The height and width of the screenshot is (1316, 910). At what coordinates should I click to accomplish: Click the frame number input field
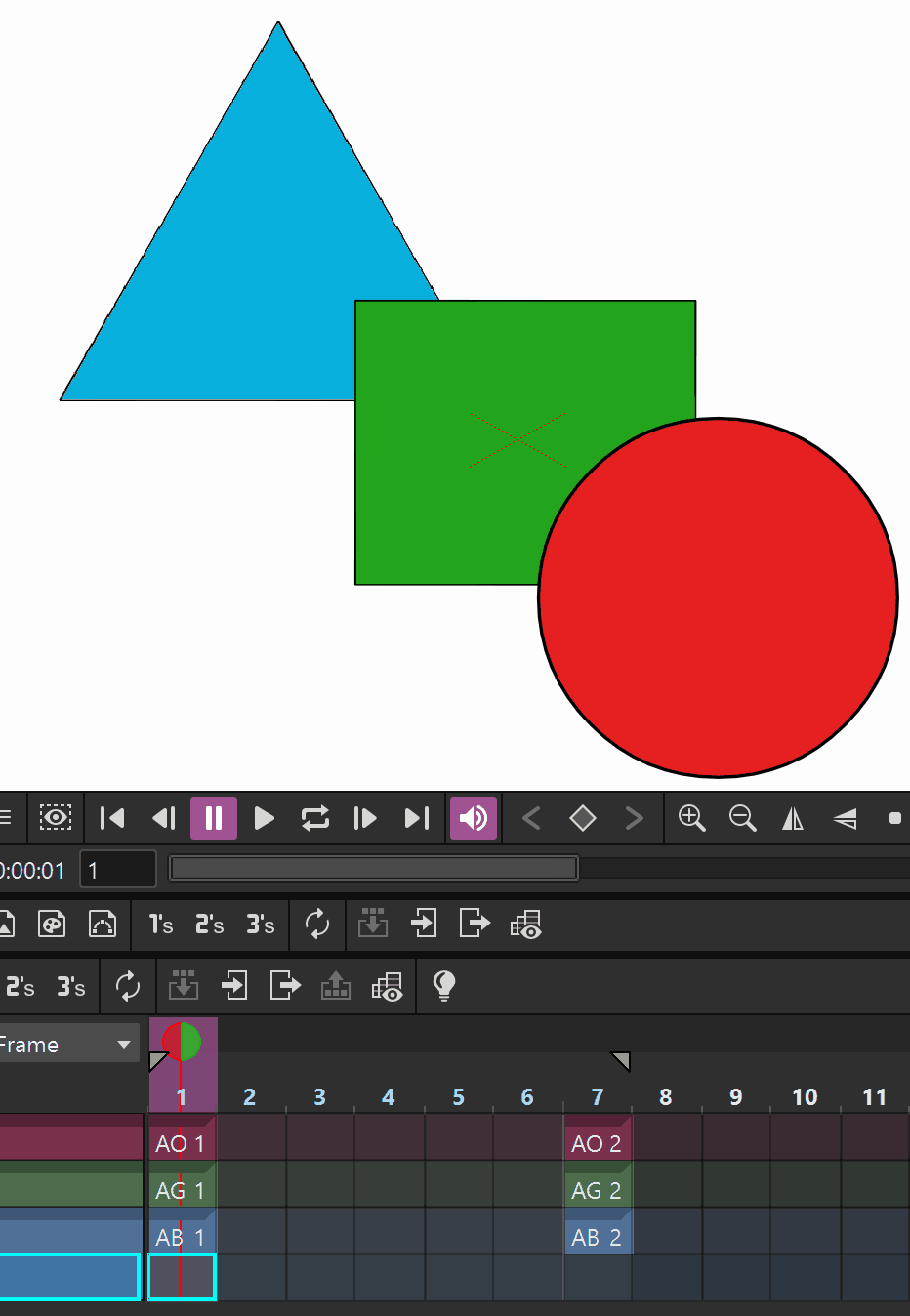point(118,870)
